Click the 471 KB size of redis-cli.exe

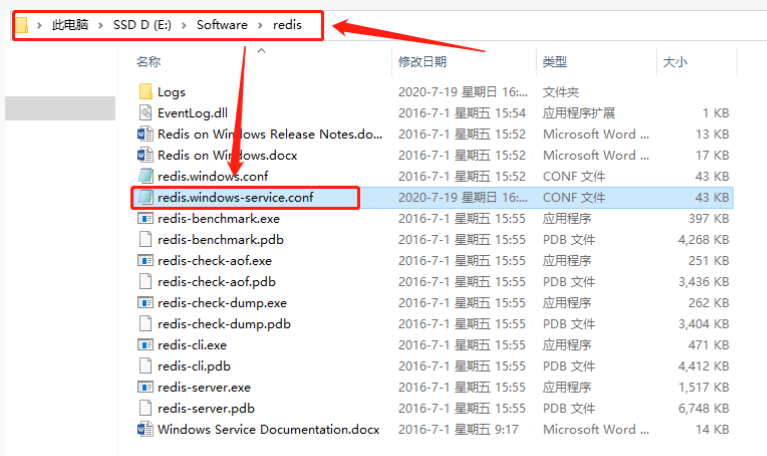click(x=709, y=345)
